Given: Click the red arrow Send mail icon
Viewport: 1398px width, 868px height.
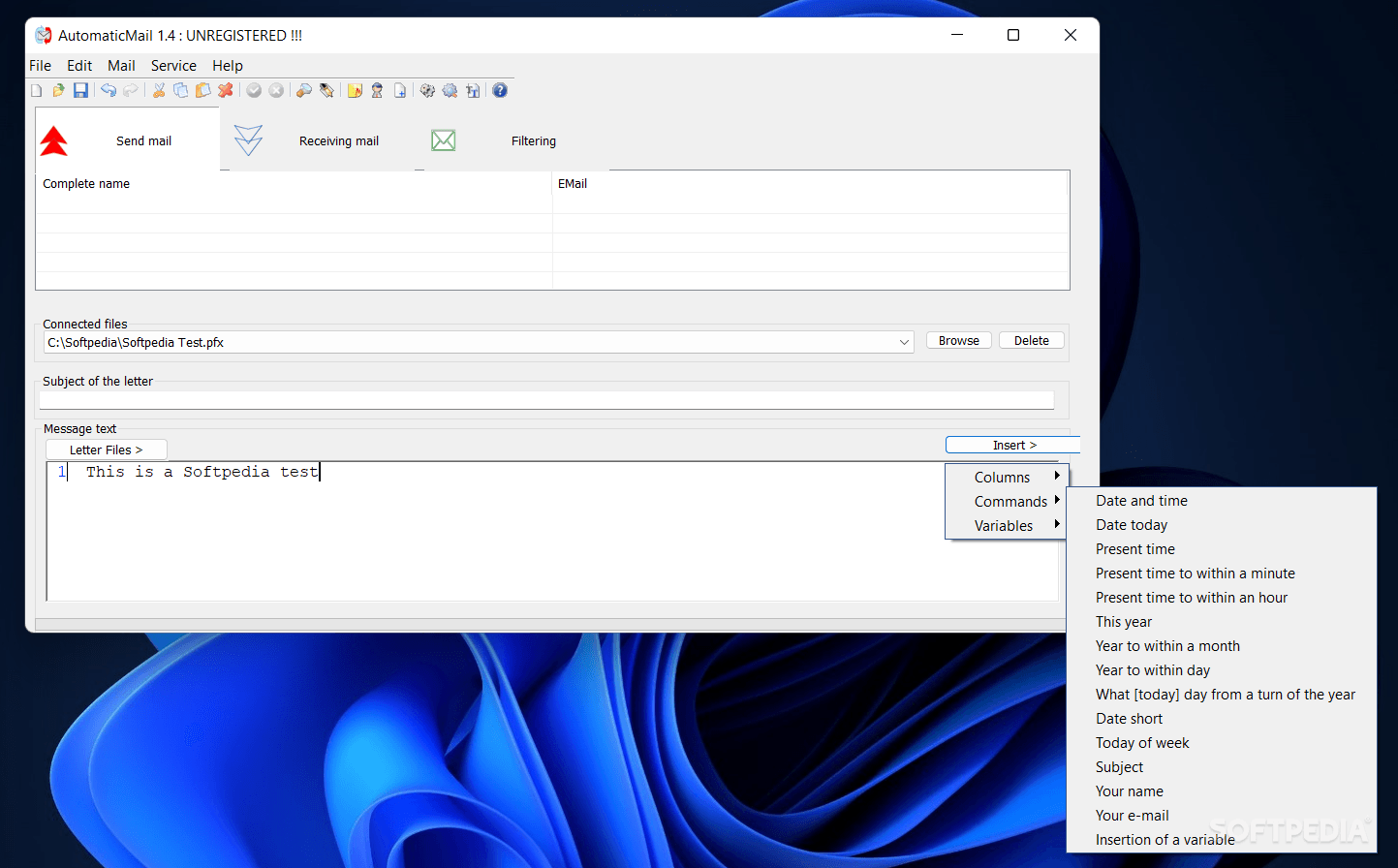Looking at the screenshot, I should click(54, 141).
